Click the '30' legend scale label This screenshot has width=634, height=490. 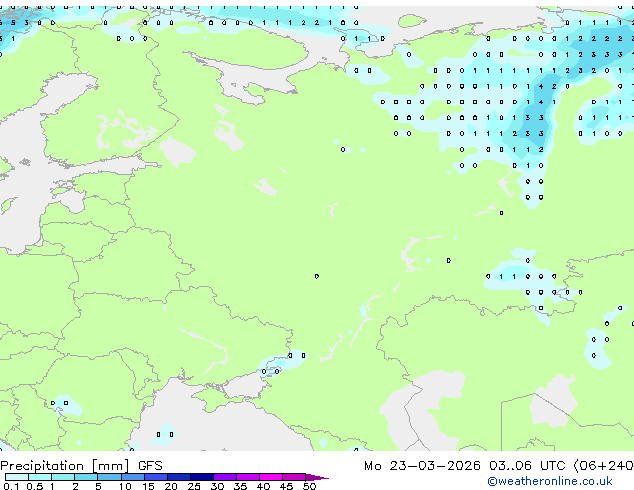pyautogui.click(x=218, y=486)
